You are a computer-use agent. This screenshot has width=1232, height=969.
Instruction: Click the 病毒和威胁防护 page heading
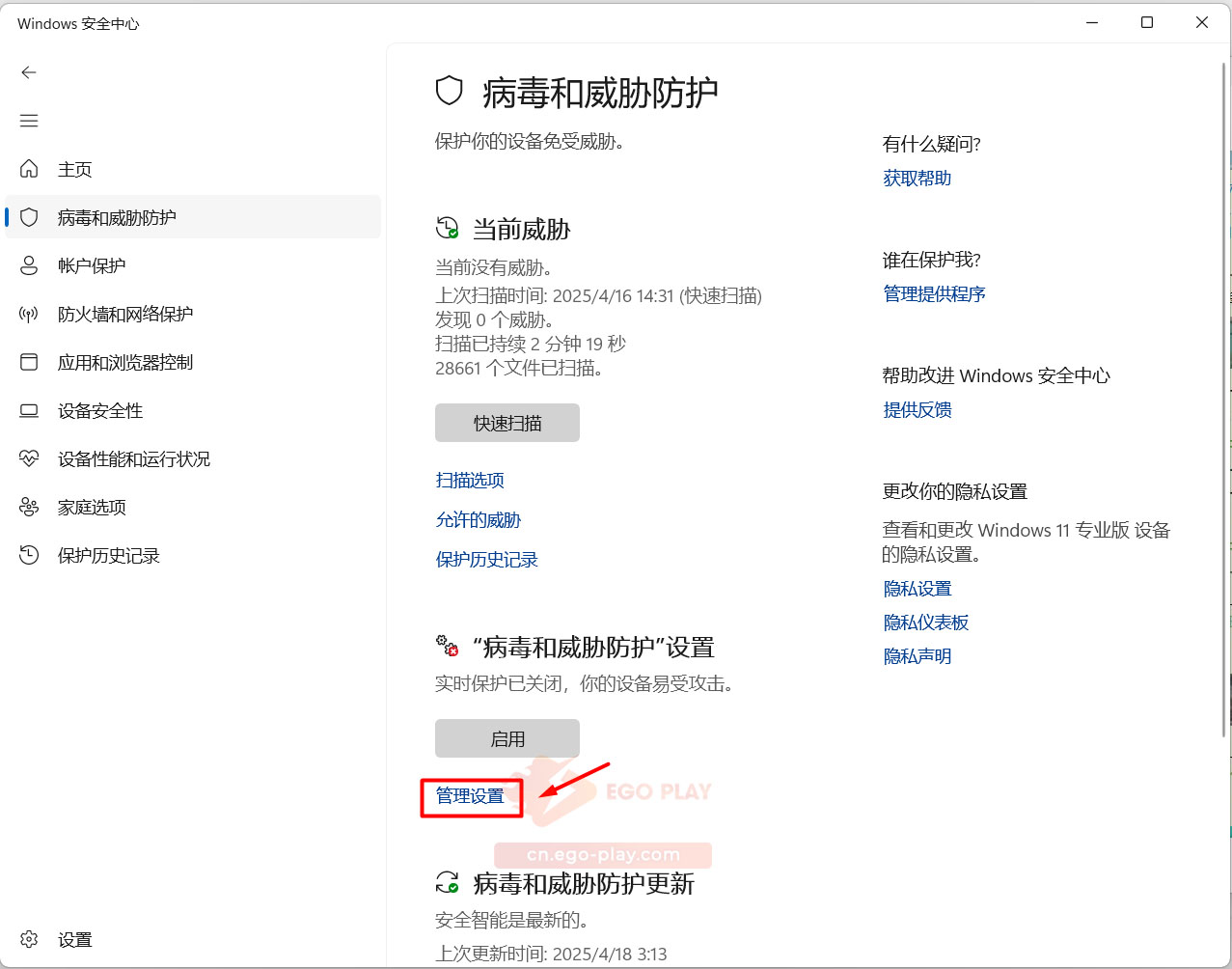click(600, 93)
